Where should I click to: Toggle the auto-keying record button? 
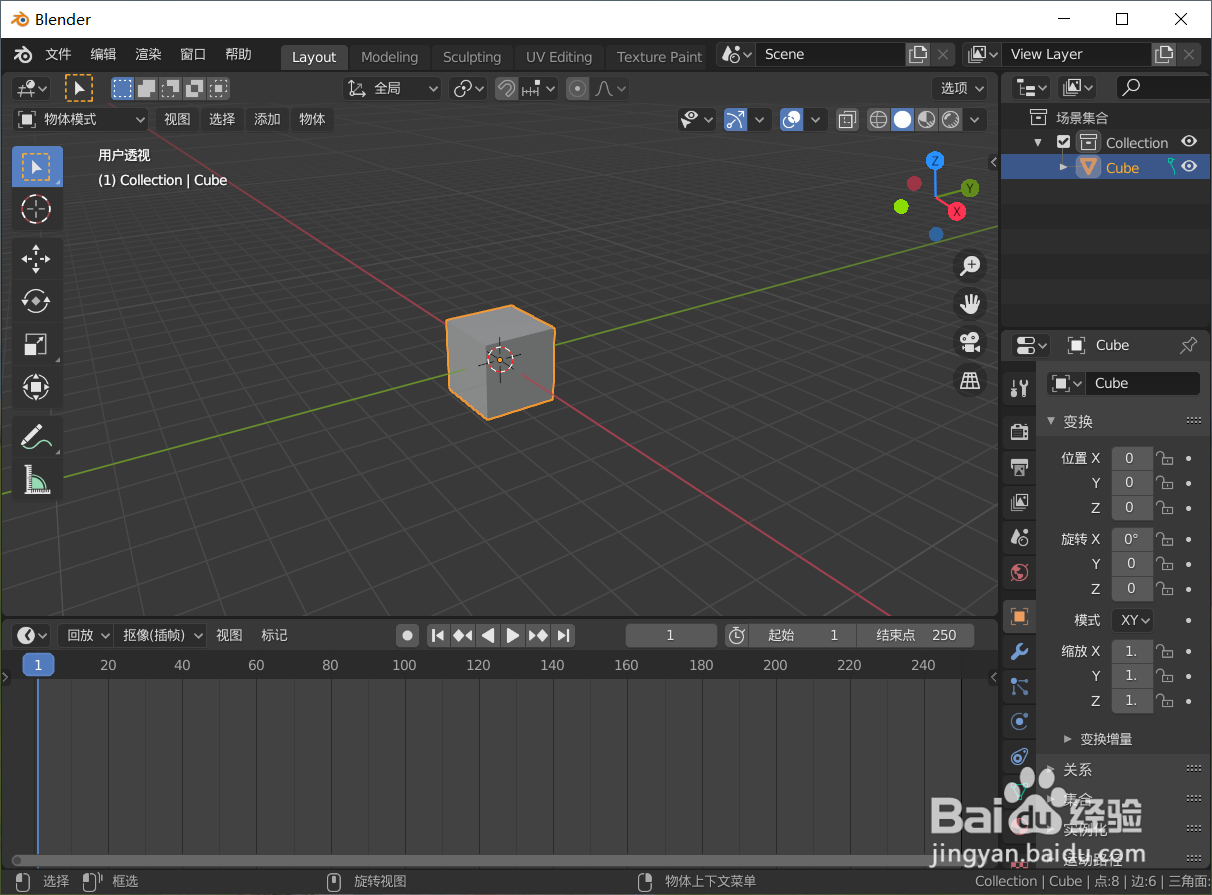407,635
